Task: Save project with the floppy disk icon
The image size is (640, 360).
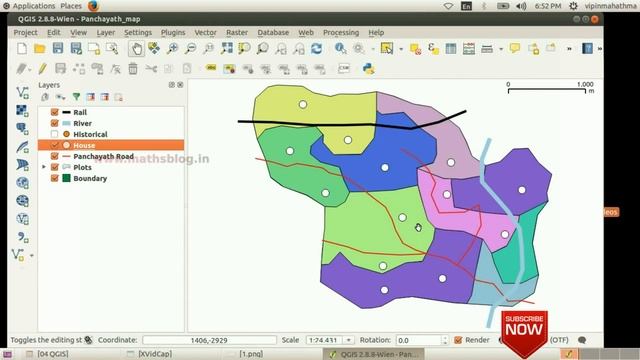Action: click(x=58, y=49)
